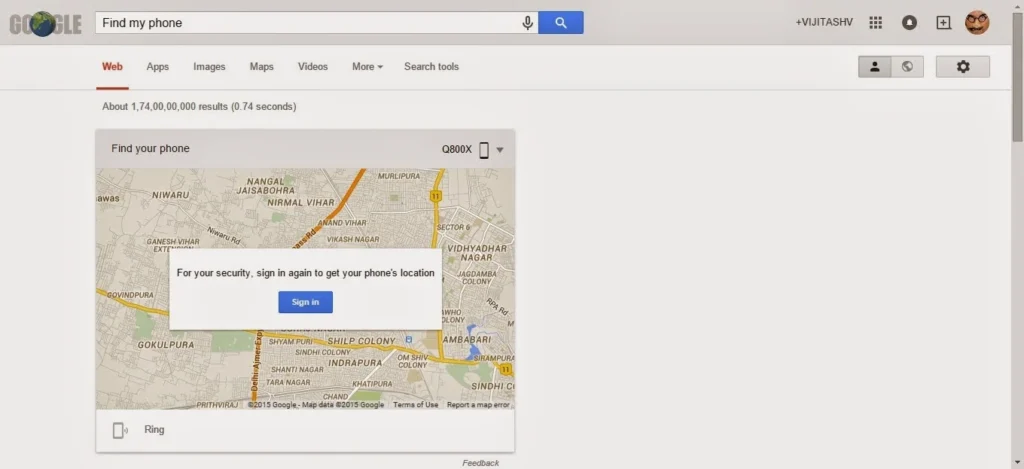Image resolution: width=1024 pixels, height=469 pixels.
Task: Click the Google logo with globe
Action: click(x=45, y=24)
